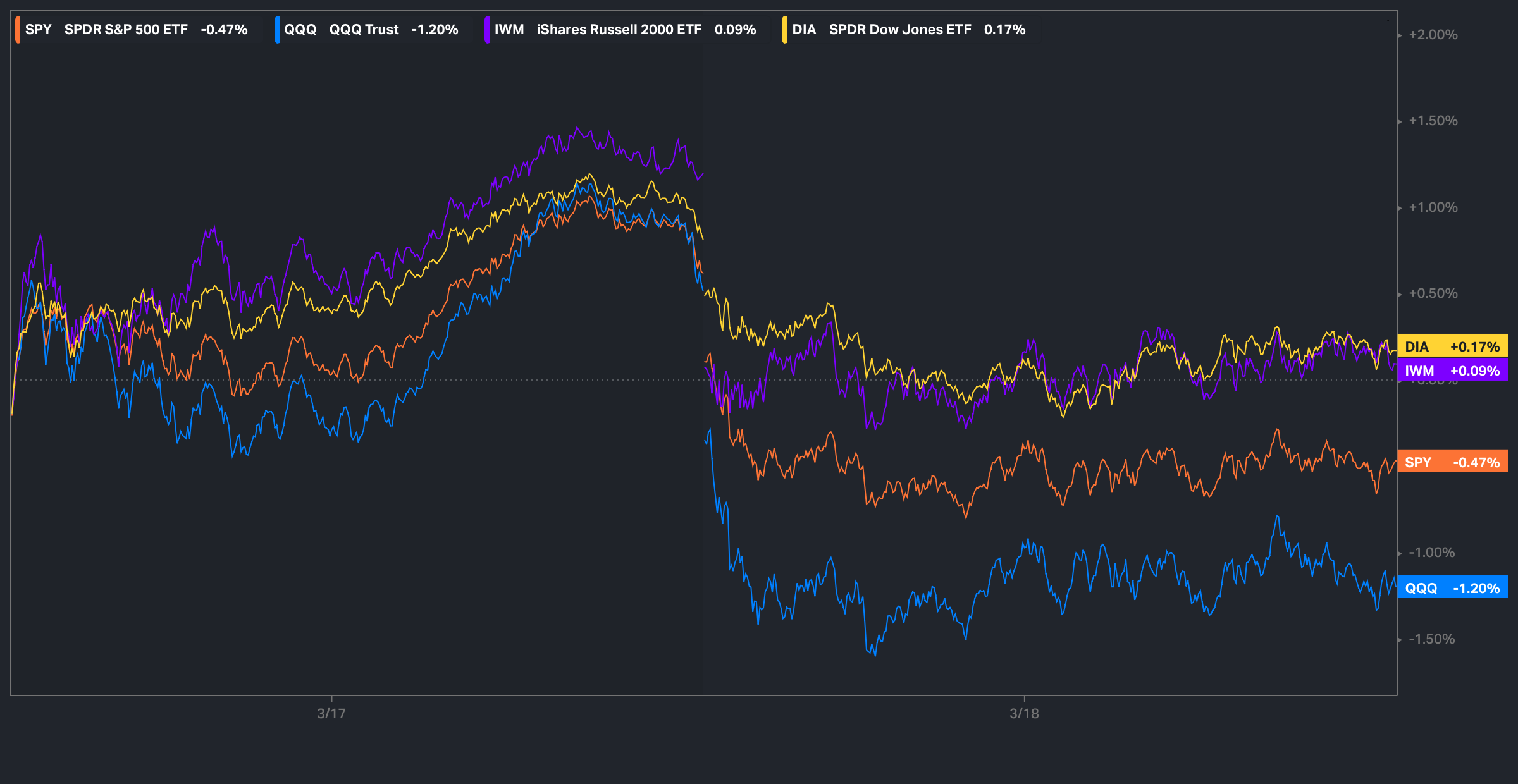1518x784 pixels.
Task: Click the orange SPY -0.47% price tag
Action: [x=1452, y=462]
